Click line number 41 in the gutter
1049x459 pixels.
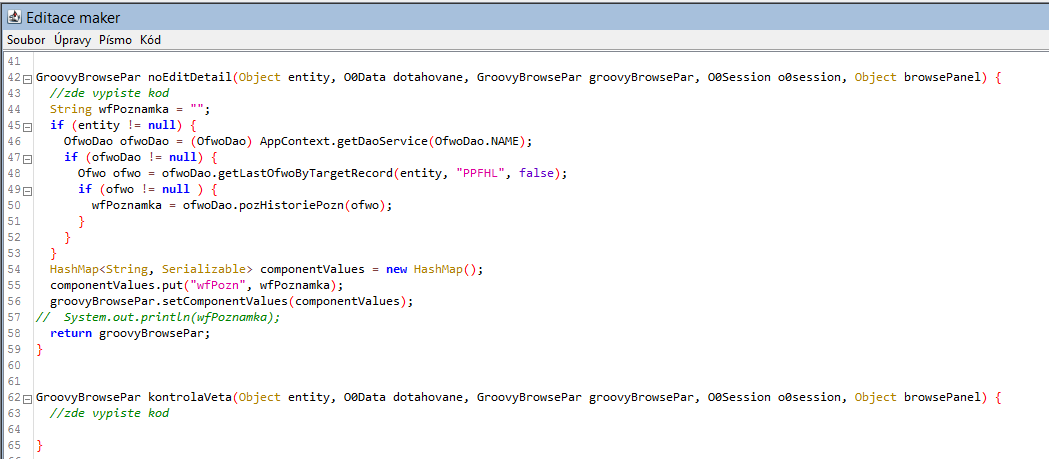tap(13, 61)
